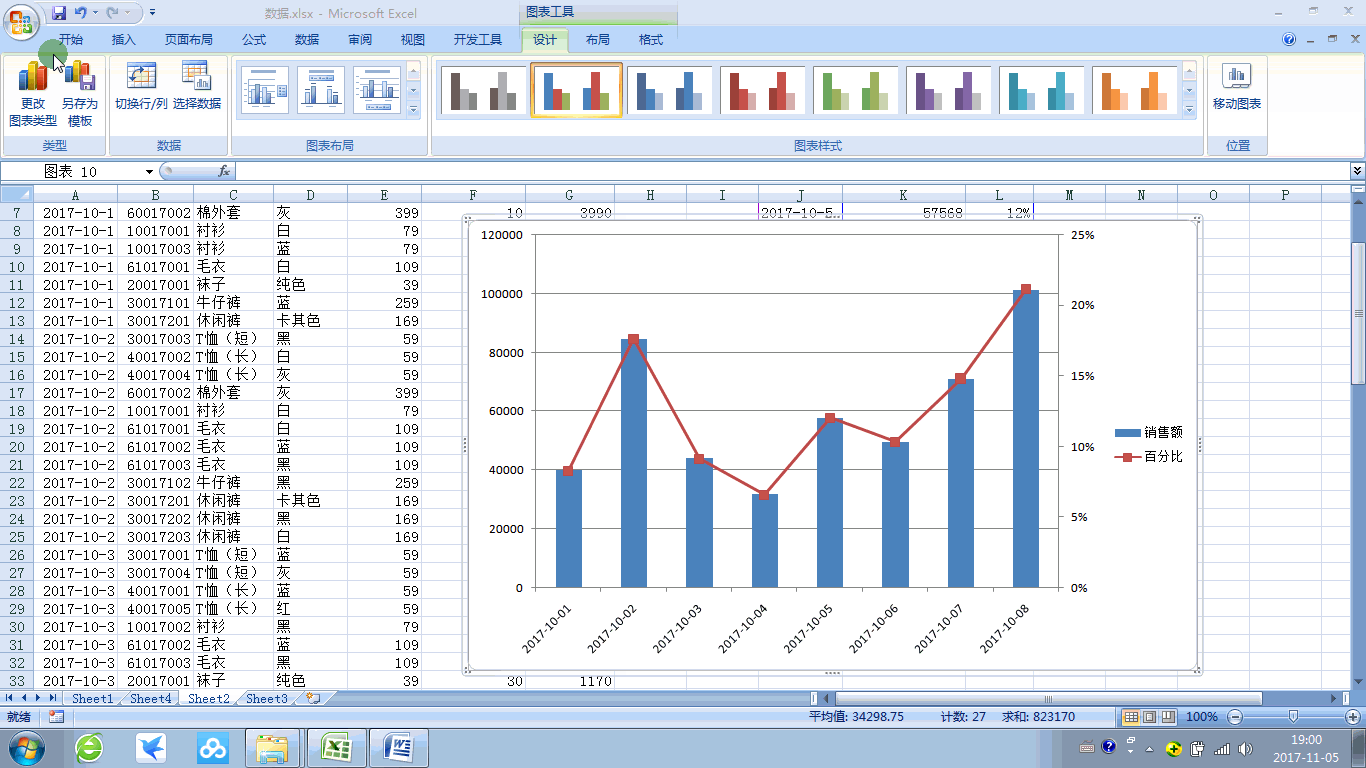The image size is (1366, 768).
Task: Expand the chart styles gallery
Action: (x=1189, y=110)
